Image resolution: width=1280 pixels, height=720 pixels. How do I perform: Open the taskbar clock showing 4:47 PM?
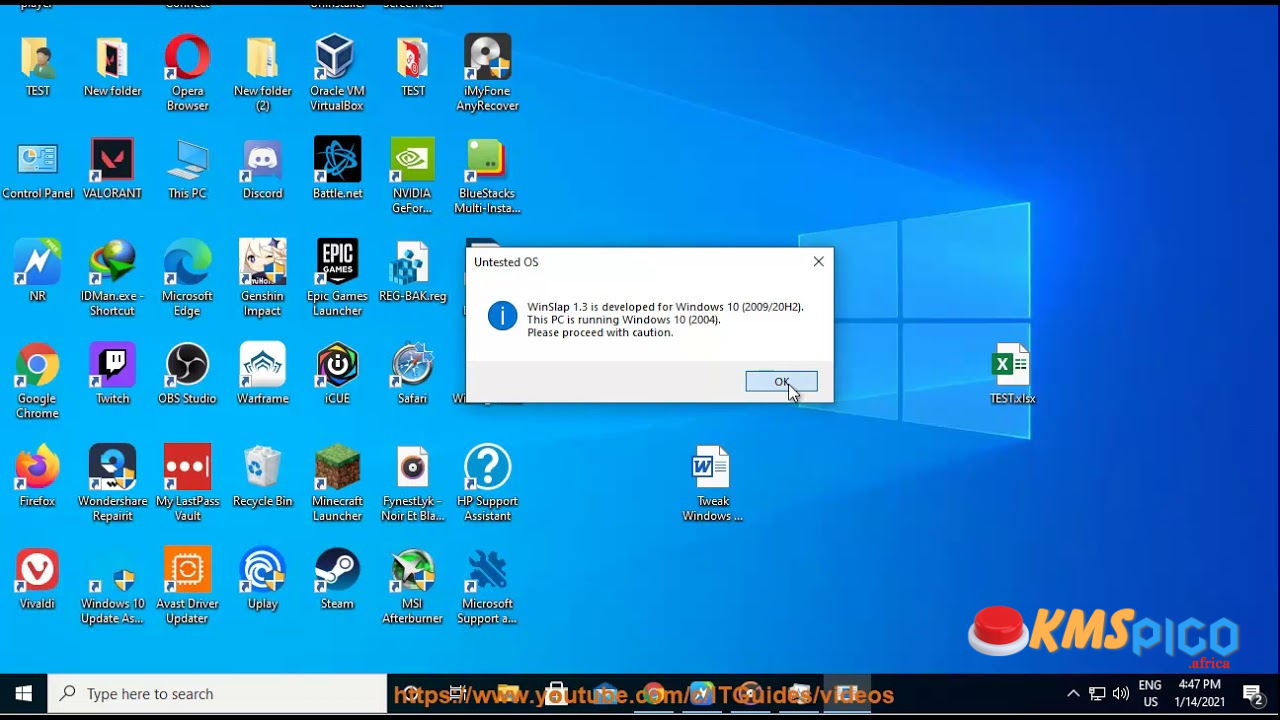click(1200, 693)
